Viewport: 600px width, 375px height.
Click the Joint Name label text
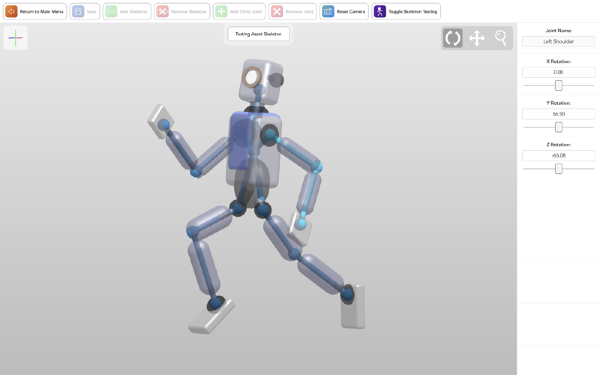558,31
